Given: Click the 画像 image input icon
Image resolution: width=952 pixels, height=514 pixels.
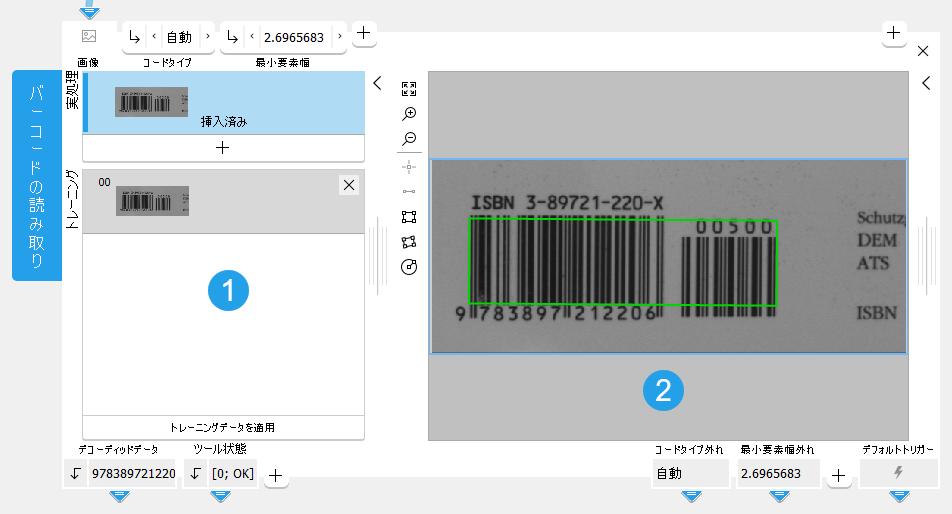Looking at the screenshot, I should (x=89, y=36).
